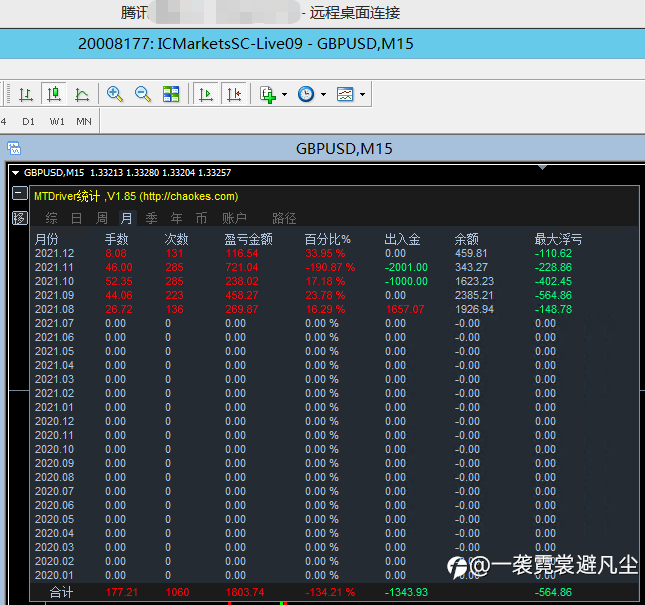The image size is (645, 605).
Task: Click the max drawdown -402.45
Action: point(553,281)
